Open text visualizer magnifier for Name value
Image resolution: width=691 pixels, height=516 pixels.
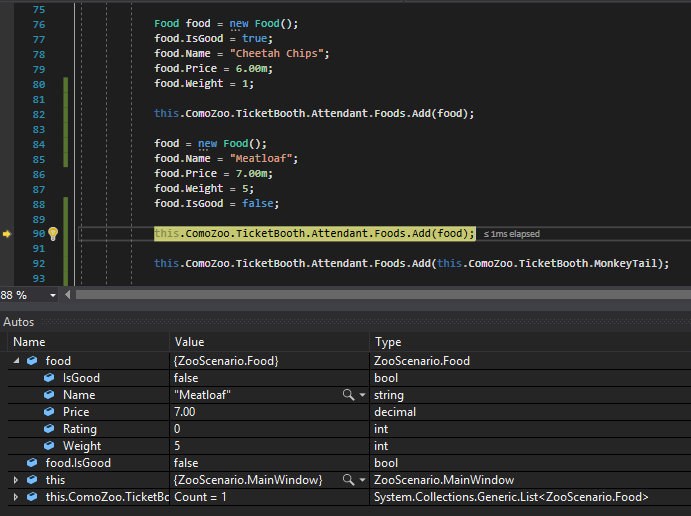[348, 395]
